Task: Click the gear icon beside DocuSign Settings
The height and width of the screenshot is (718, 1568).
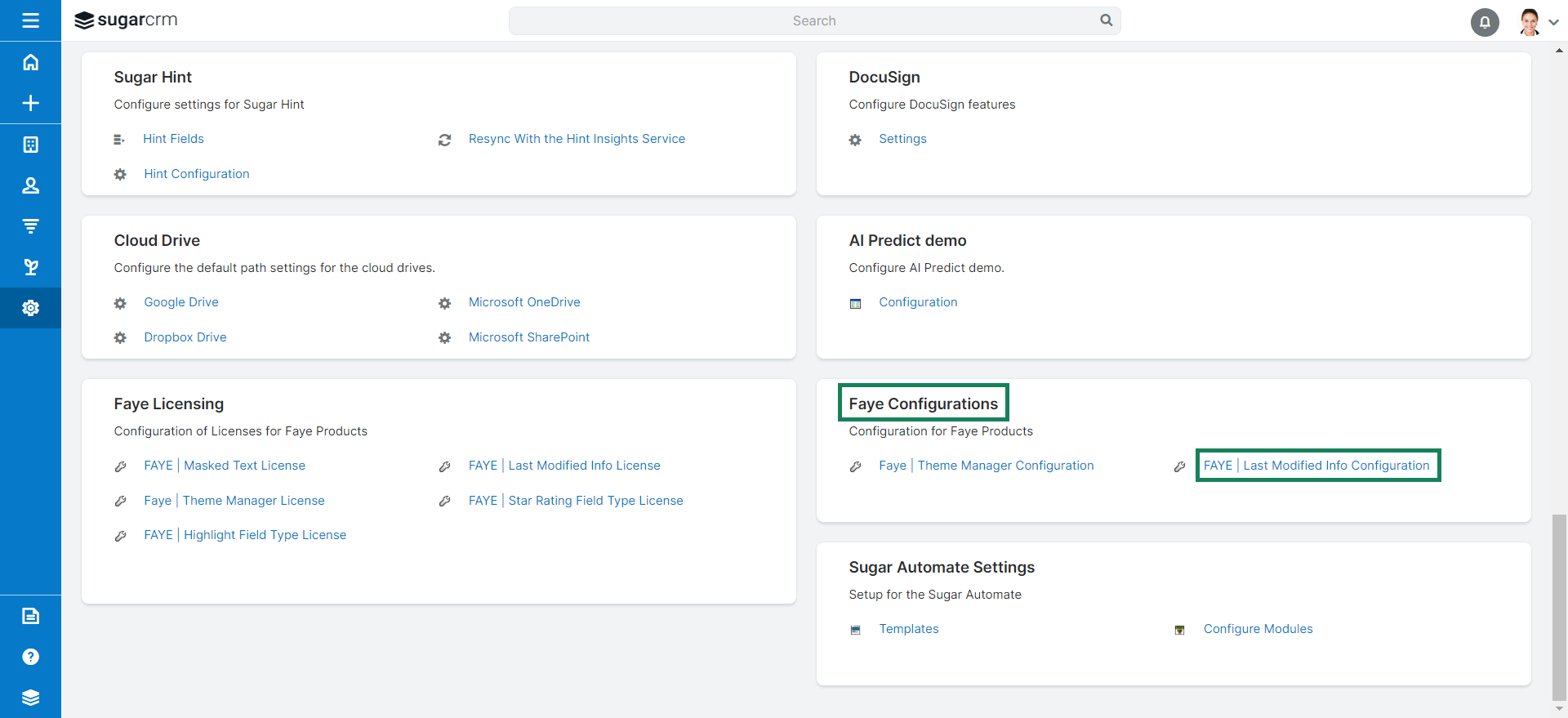Action: (855, 140)
